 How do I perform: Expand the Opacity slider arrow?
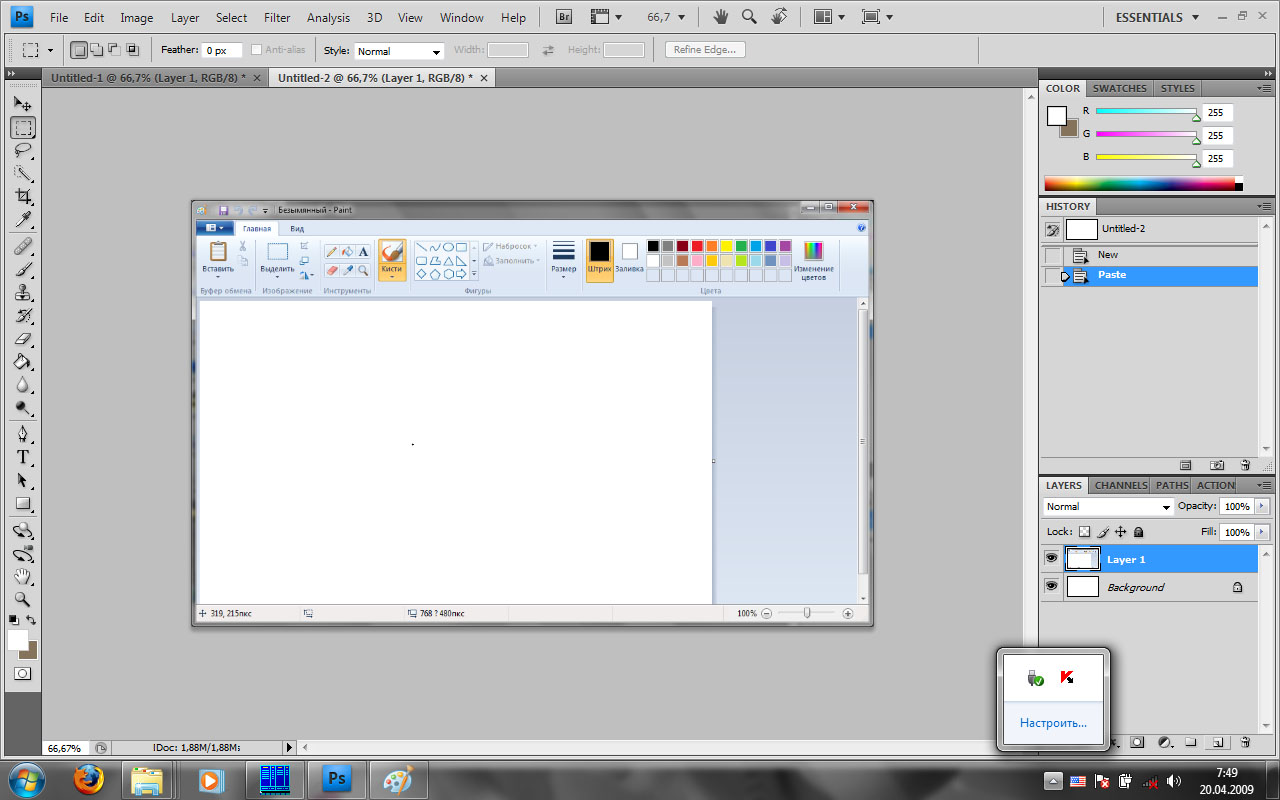(x=1262, y=507)
